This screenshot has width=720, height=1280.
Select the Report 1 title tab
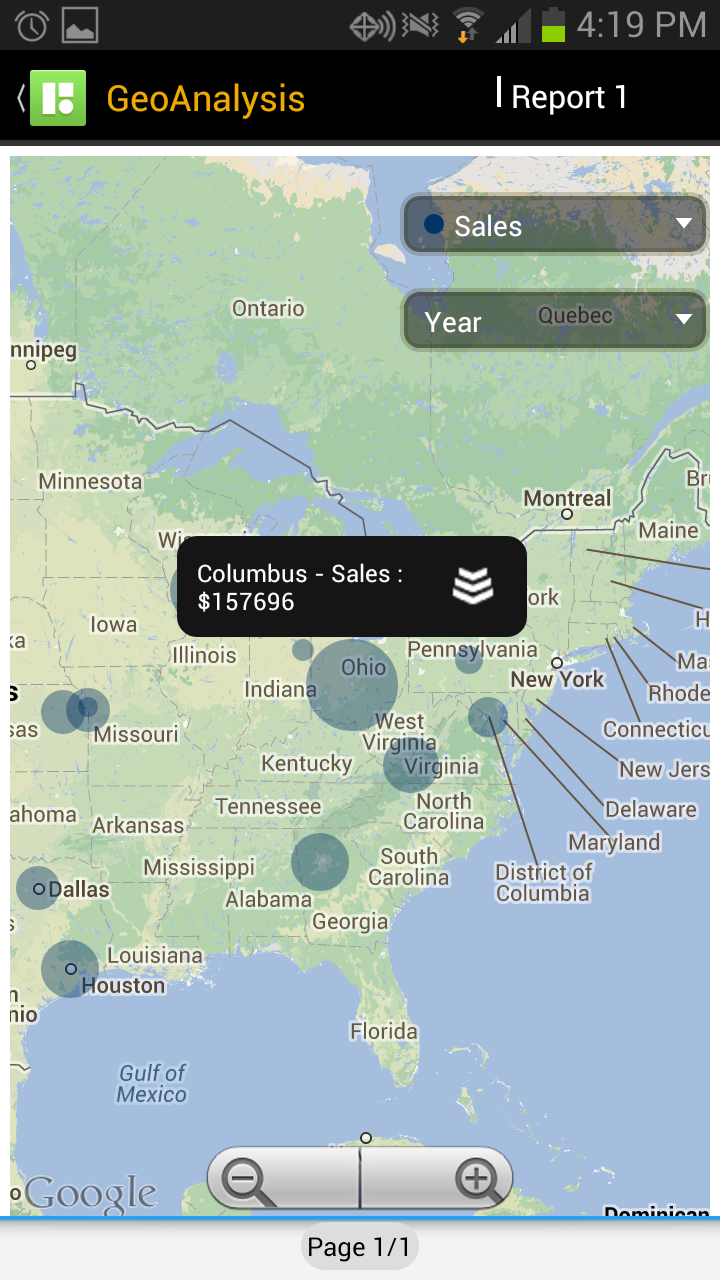click(x=569, y=97)
